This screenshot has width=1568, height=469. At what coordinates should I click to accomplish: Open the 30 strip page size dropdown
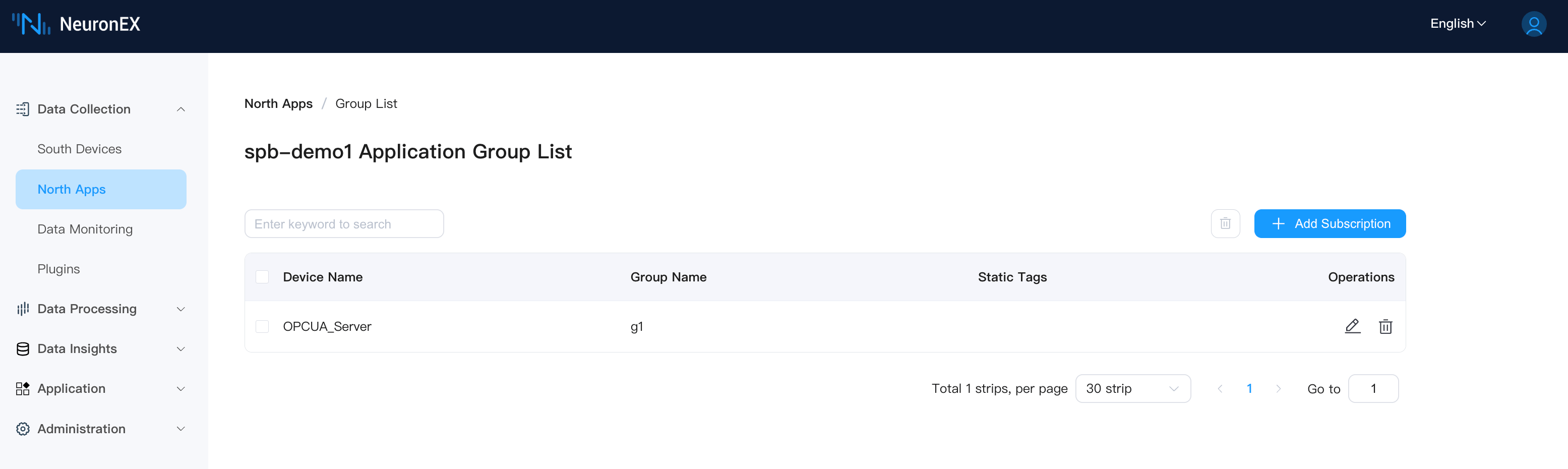pyautogui.click(x=1132, y=389)
